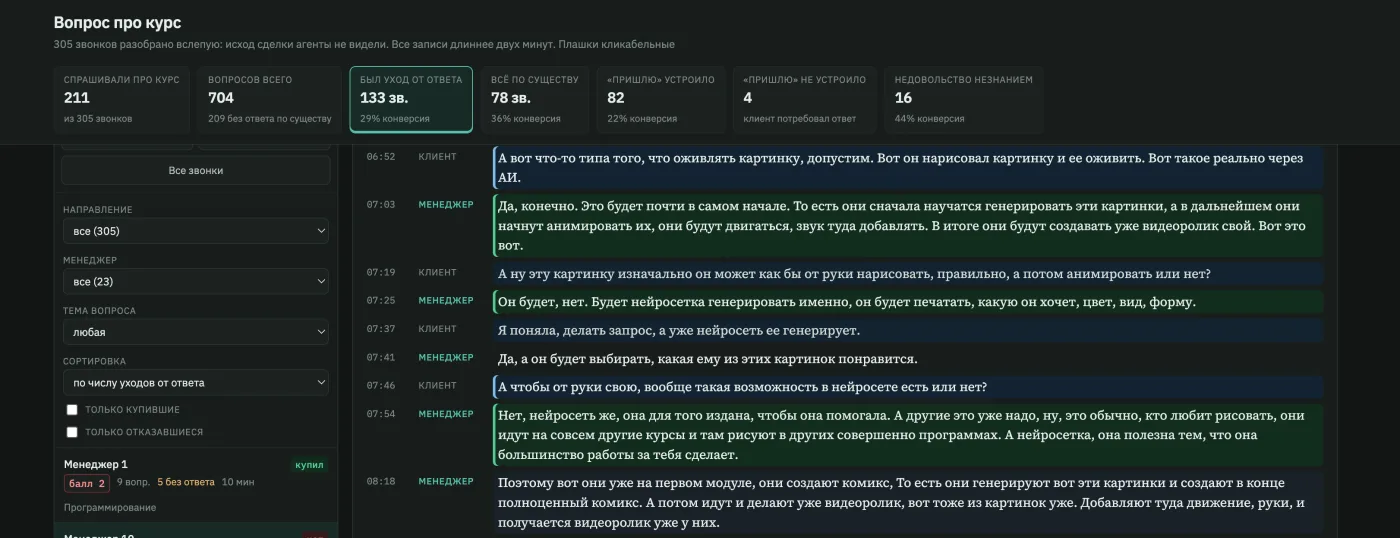Click the «балл 2» score badge
Image resolution: width=1400 pixels, height=538 pixels.
(x=87, y=483)
